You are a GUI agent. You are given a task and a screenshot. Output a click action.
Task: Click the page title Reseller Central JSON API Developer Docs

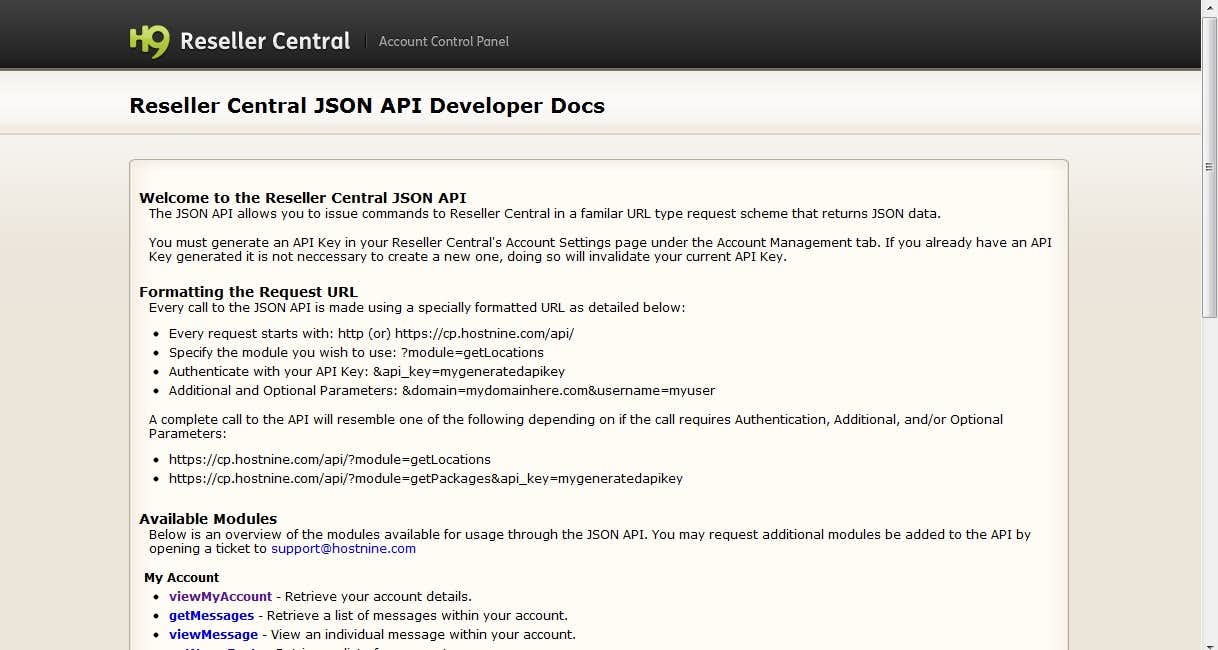[x=367, y=106]
